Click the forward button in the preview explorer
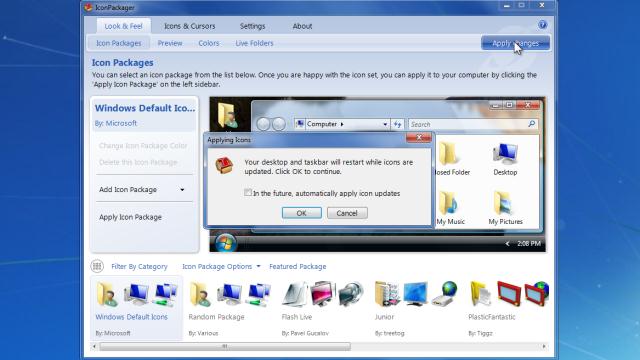This screenshot has width=640, height=360. pyautogui.click(x=279, y=124)
